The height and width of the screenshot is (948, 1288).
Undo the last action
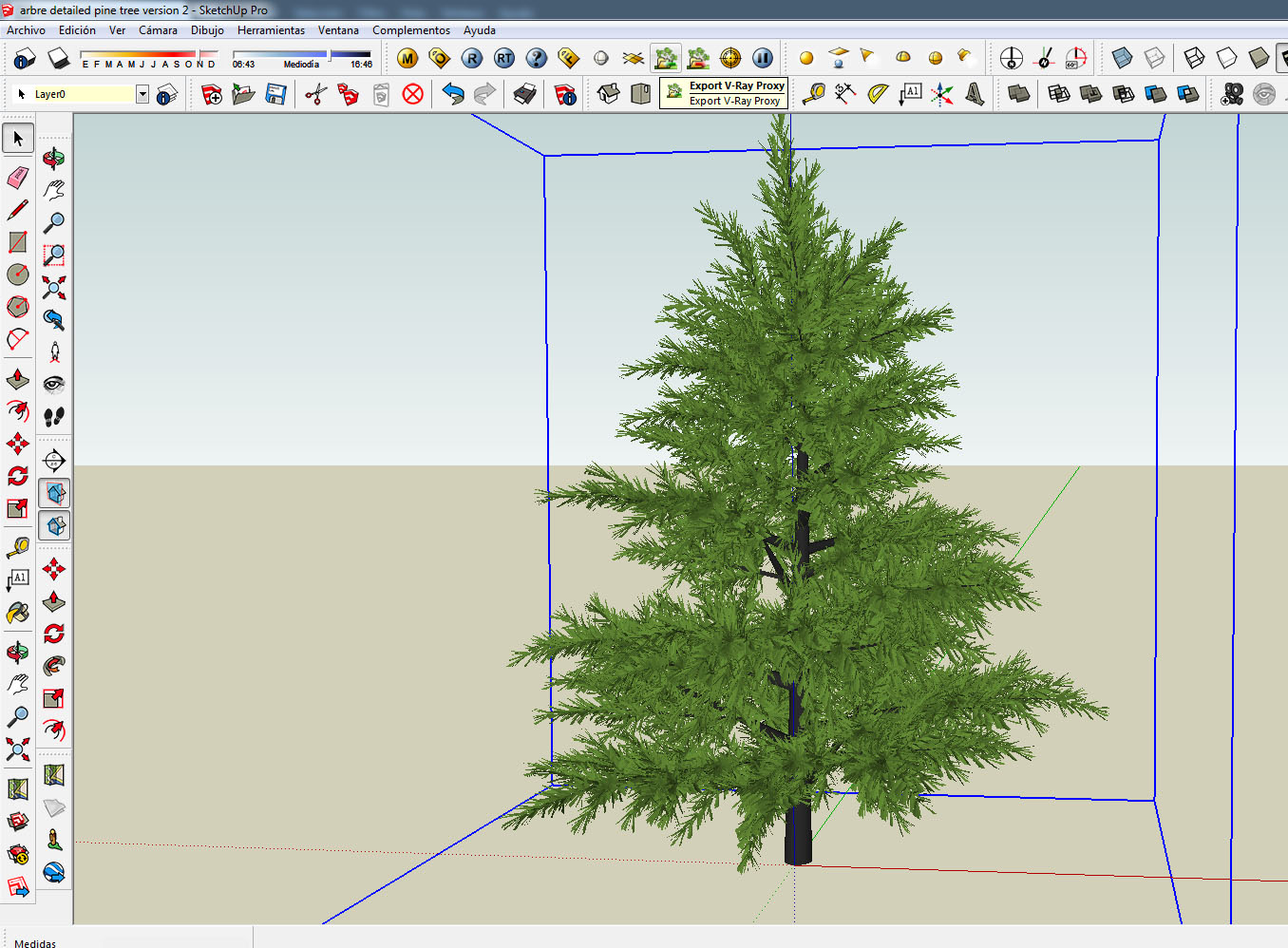coord(453,94)
